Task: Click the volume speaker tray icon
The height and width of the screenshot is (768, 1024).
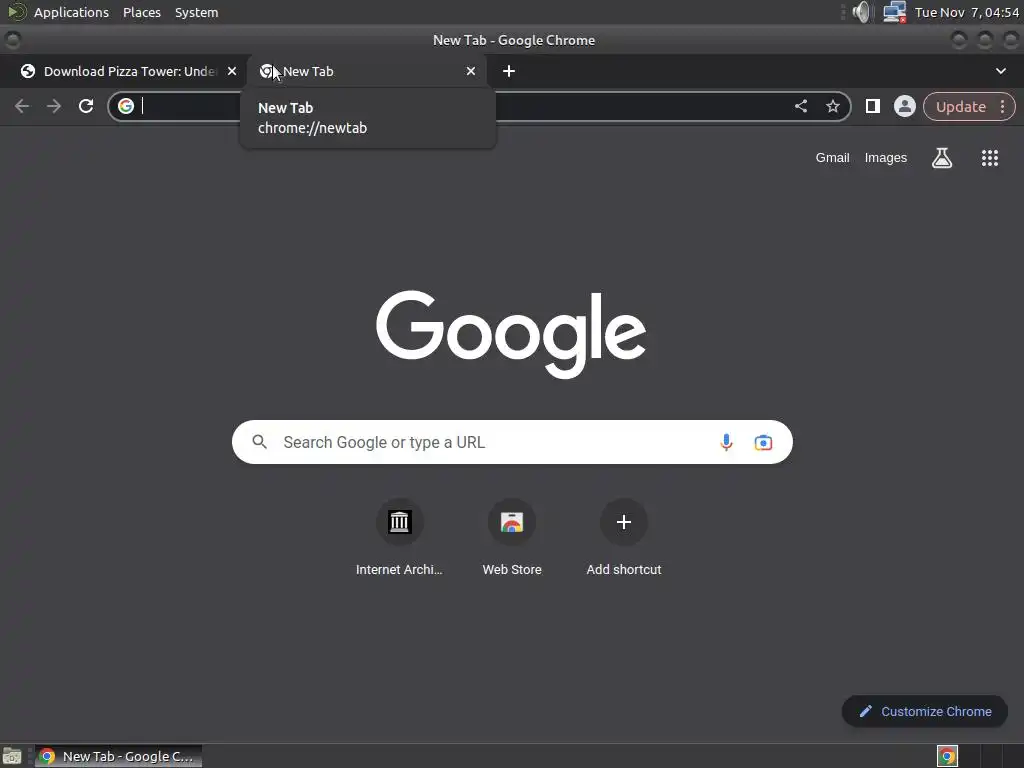Action: click(x=861, y=12)
